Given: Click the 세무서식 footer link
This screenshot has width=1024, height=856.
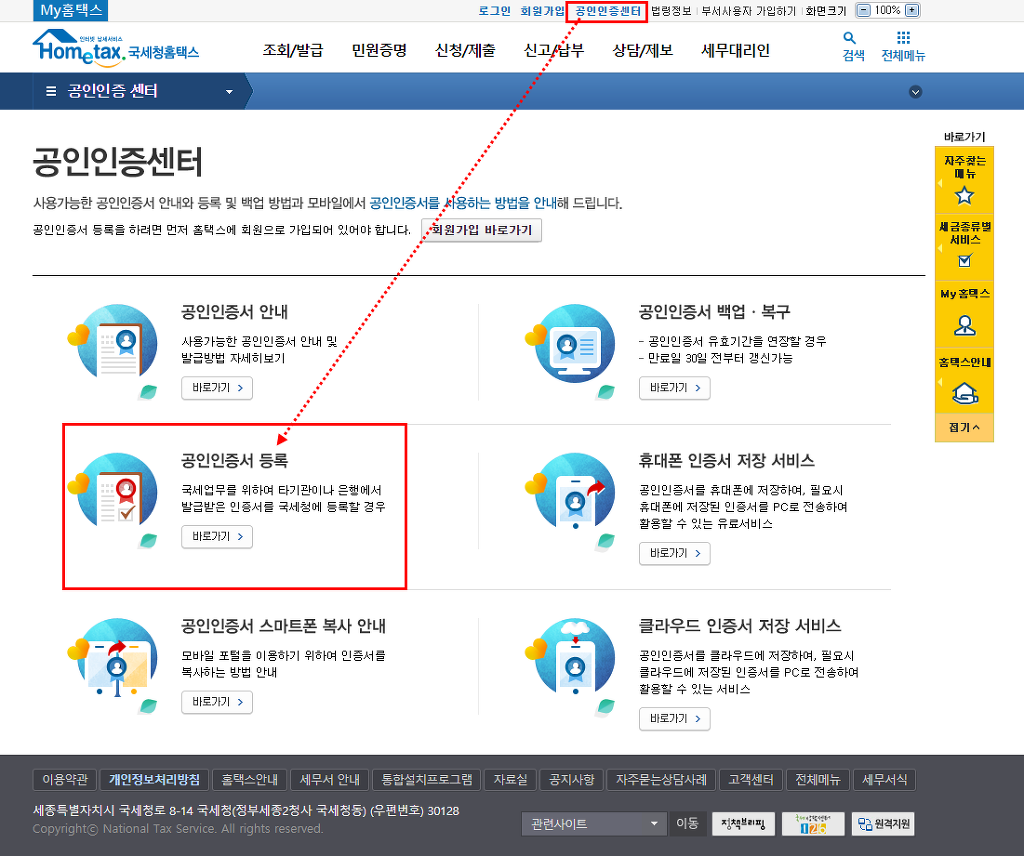Looking at the screenshot, I should pos(884,780).
